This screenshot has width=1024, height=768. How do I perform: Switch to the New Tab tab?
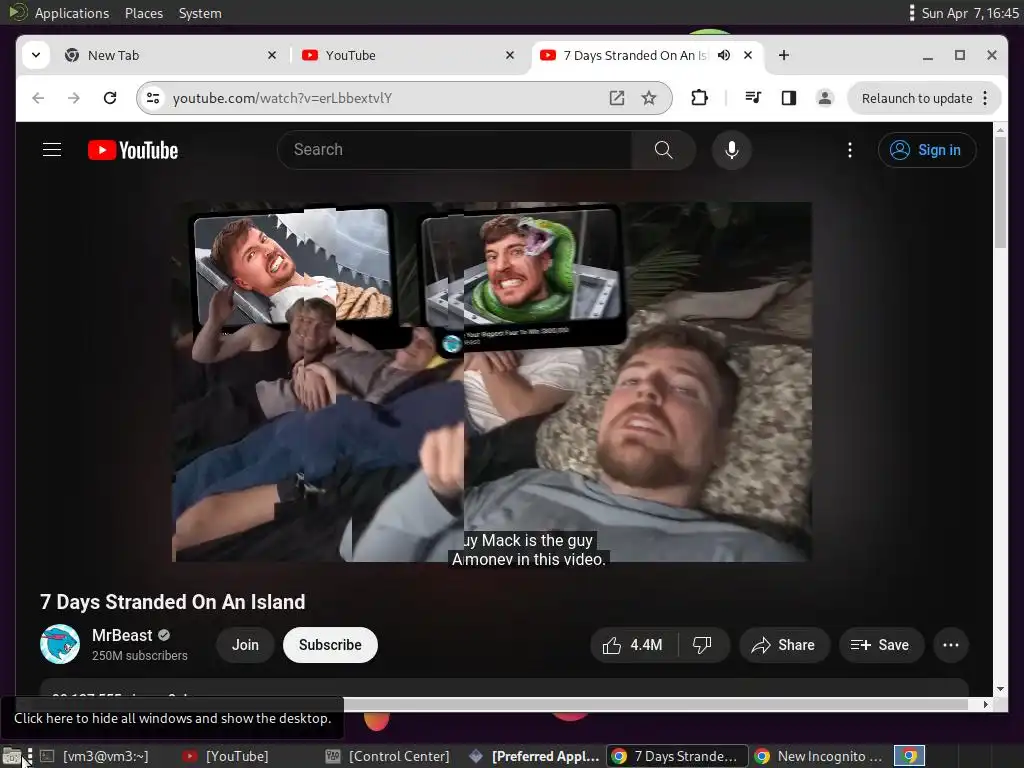click(170, 56)
